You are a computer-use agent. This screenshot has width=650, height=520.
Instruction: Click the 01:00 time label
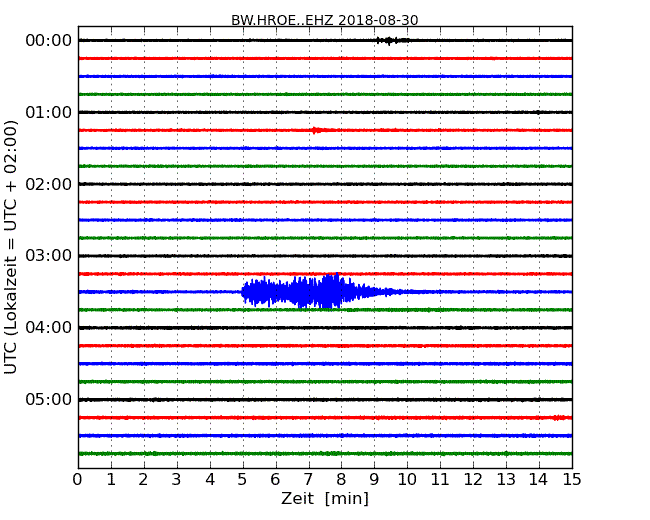click(49, 112)
